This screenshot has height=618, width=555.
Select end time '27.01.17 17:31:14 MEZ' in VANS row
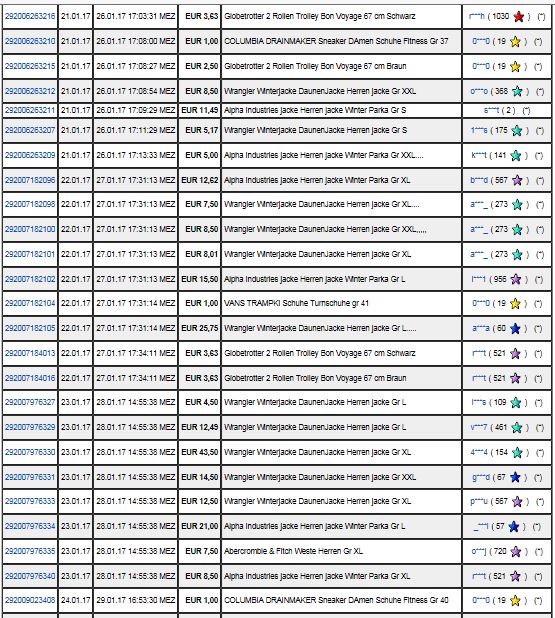tap(136, 303)
